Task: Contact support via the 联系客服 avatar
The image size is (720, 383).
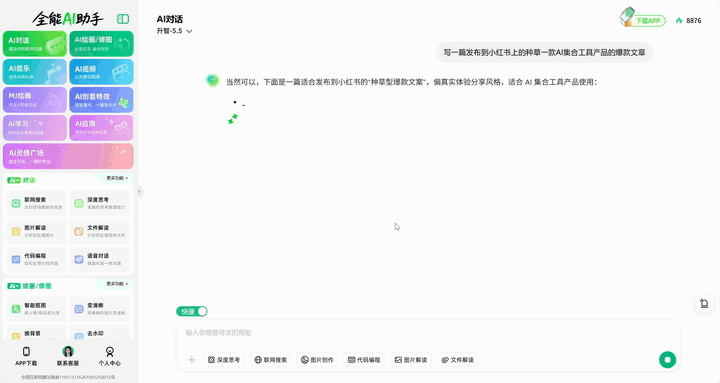Action: (68, 352)
